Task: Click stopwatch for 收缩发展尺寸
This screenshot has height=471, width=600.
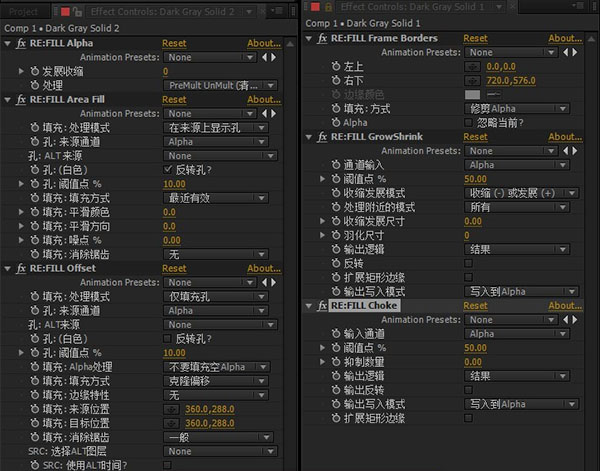Action: point(336,221)
